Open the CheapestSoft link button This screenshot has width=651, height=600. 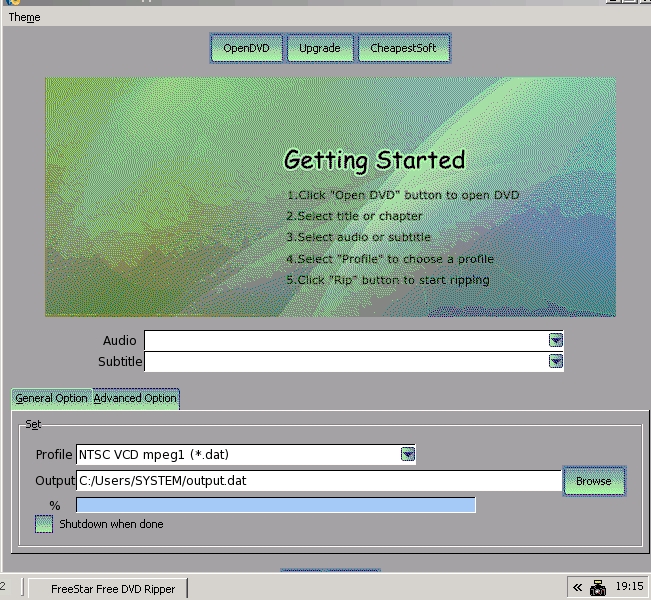(x=403, y=48)
